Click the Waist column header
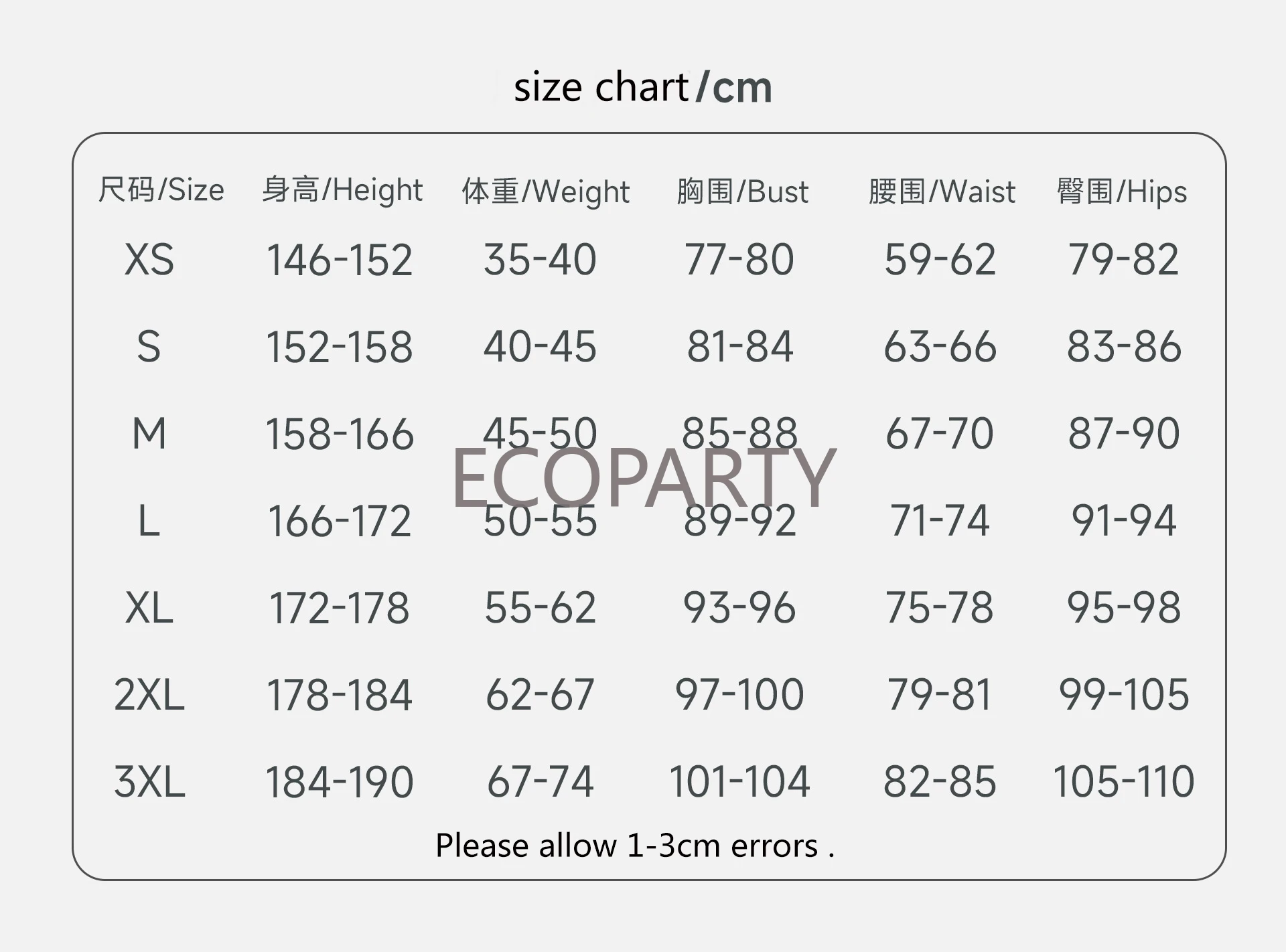Viewport: 1286px width, 952px height. pyautogui.click(x=941, y=191)
